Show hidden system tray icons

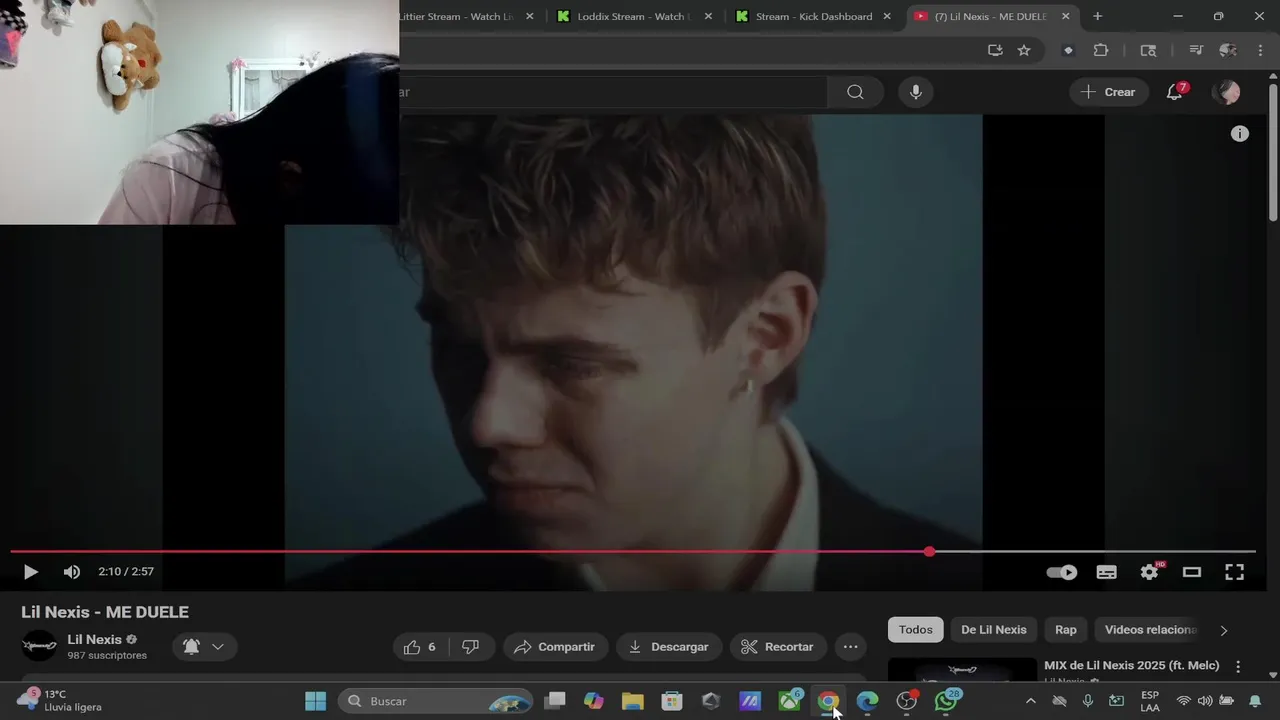pyautogui.click(x=1031, y=701)
